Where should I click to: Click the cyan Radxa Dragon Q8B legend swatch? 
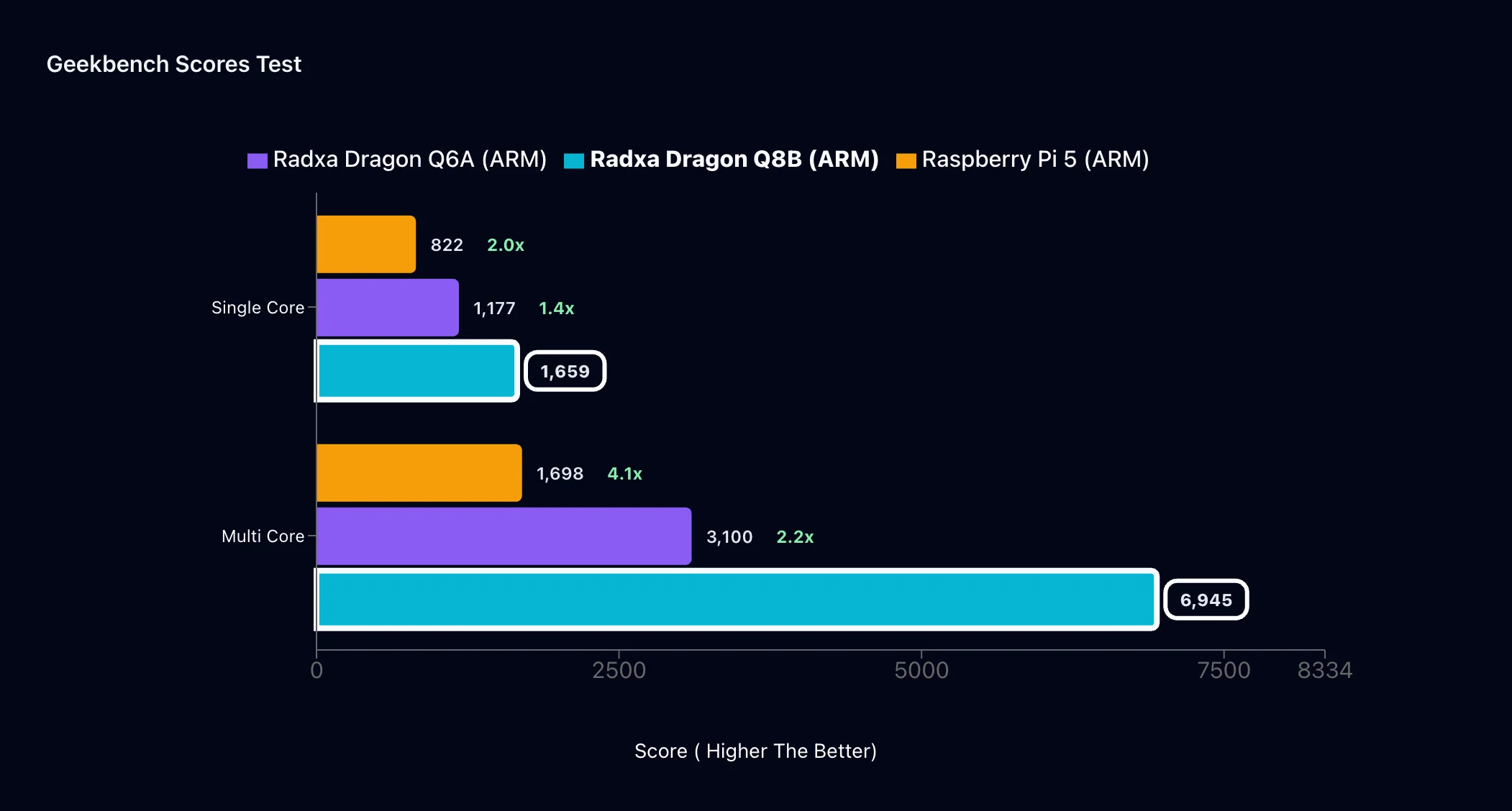tap(574, 160)
